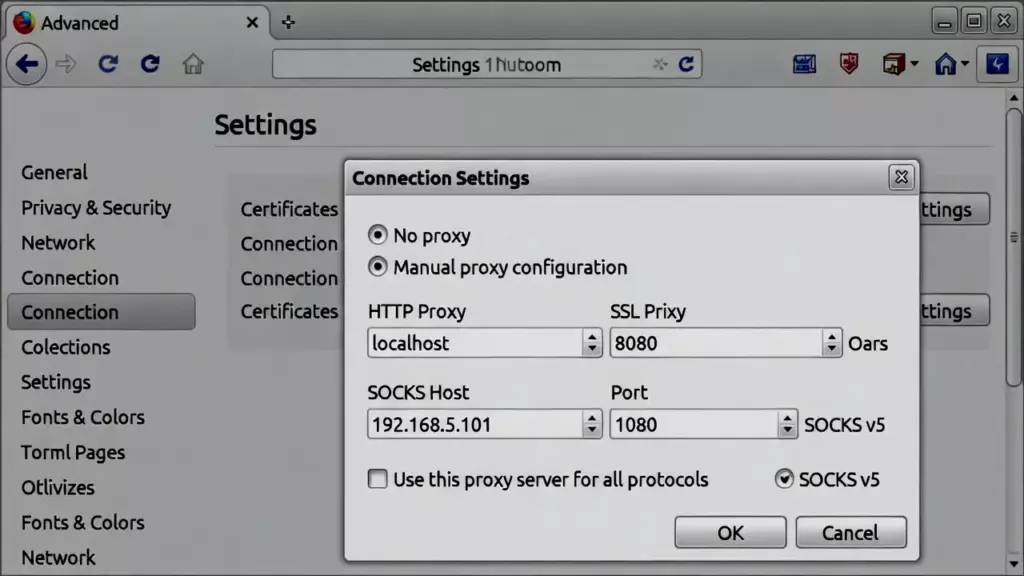1024x576 pixels.
Task: Select General in the settings sidebar
Action: click(x=55, y=173)
